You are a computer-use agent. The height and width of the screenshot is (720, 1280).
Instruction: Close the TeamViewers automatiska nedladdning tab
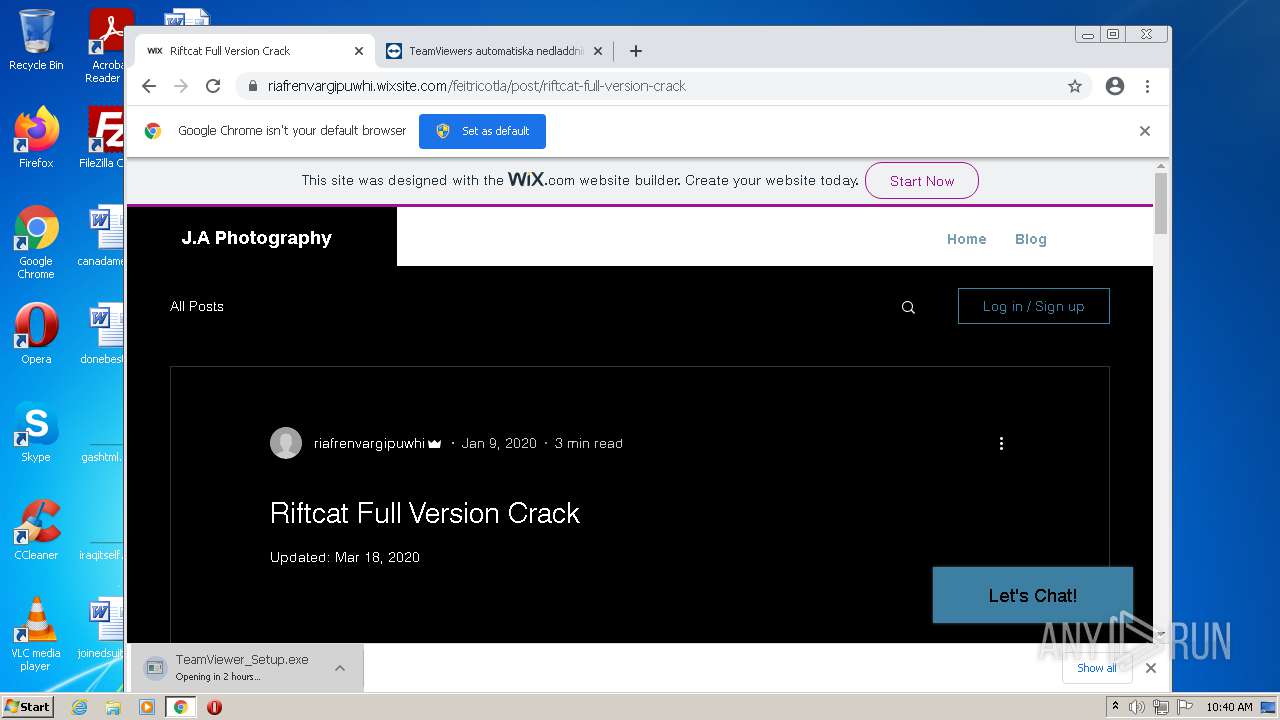click(598, 51)
